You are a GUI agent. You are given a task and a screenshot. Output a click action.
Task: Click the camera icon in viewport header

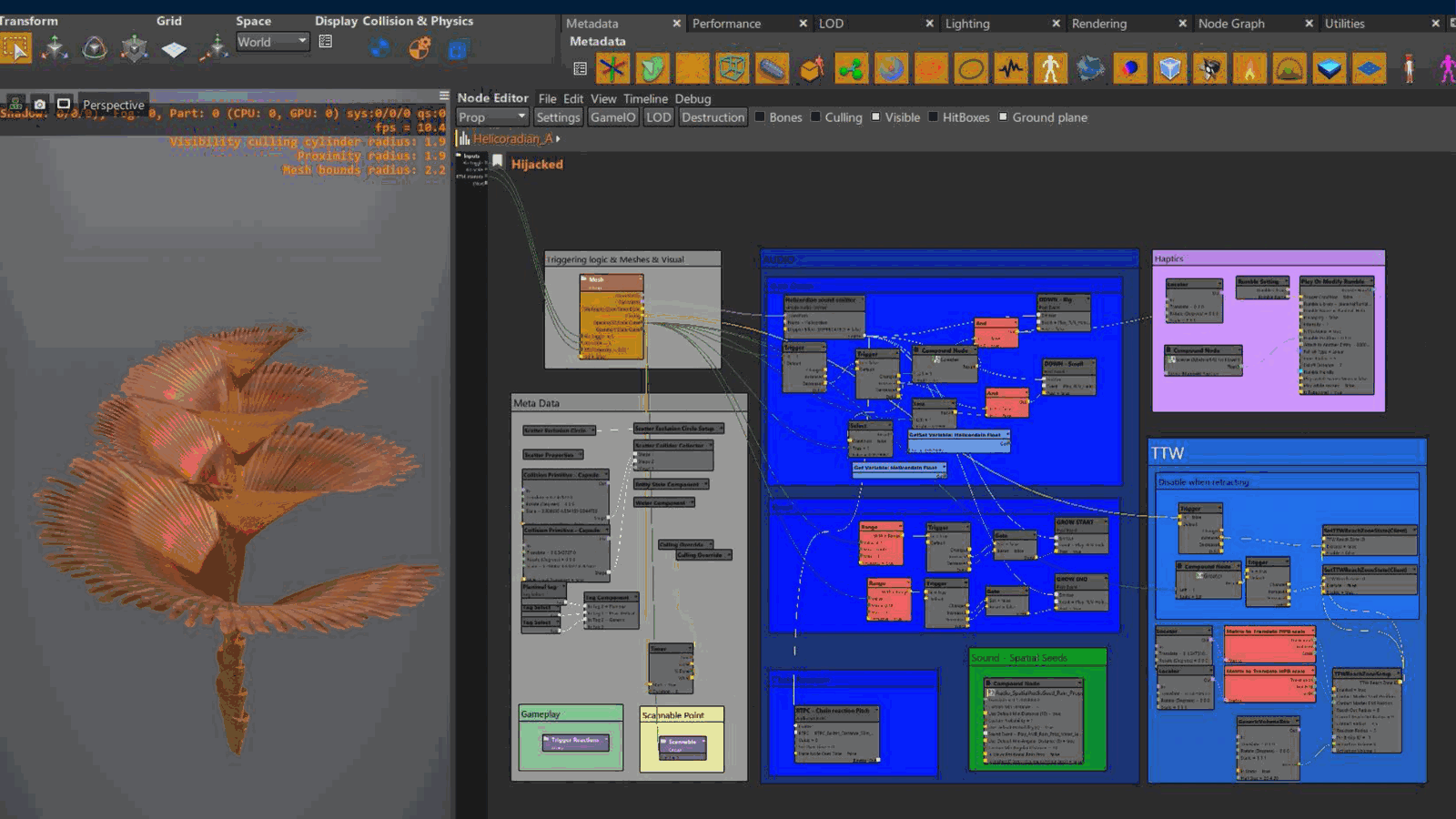point(40,104)
